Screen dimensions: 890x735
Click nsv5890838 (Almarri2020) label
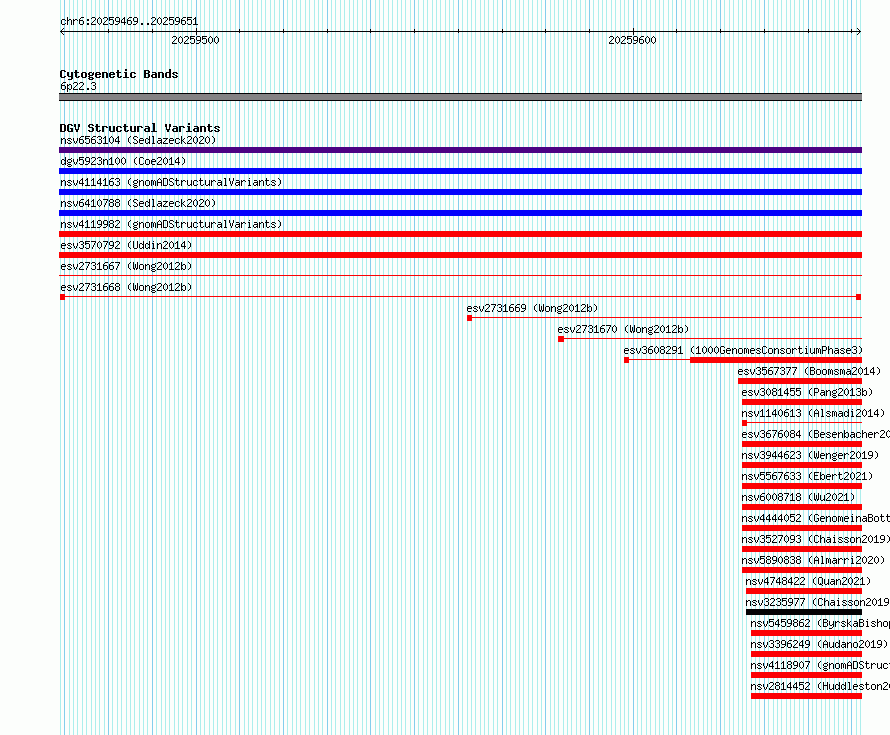point(813,560)
